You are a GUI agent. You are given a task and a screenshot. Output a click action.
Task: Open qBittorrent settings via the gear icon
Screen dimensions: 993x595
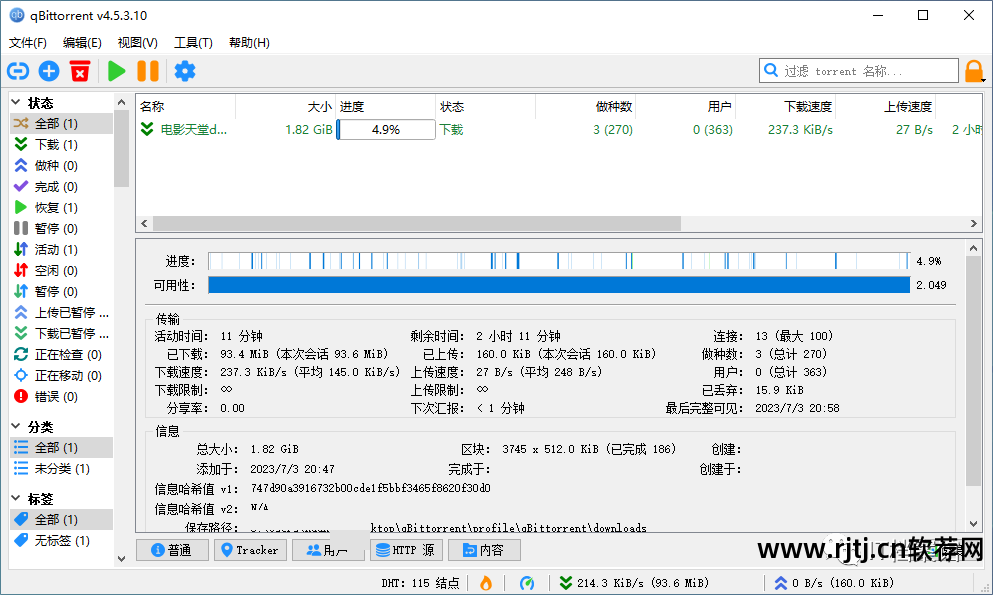185,70
